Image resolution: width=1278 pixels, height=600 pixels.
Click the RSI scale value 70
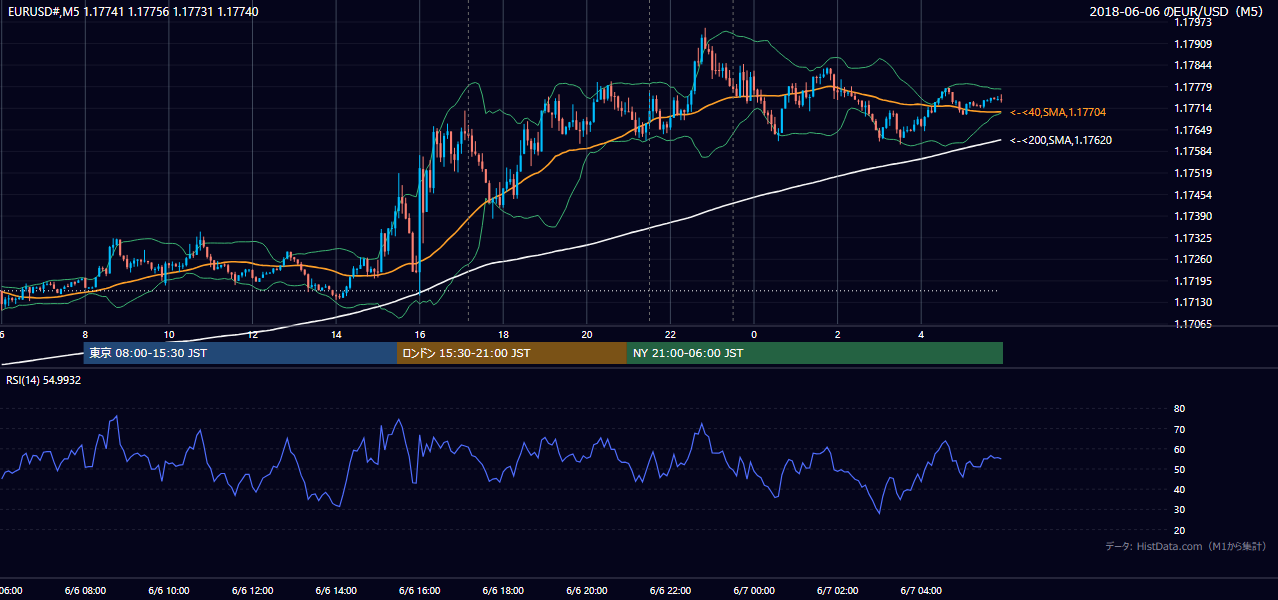[x=1180, y=429]
